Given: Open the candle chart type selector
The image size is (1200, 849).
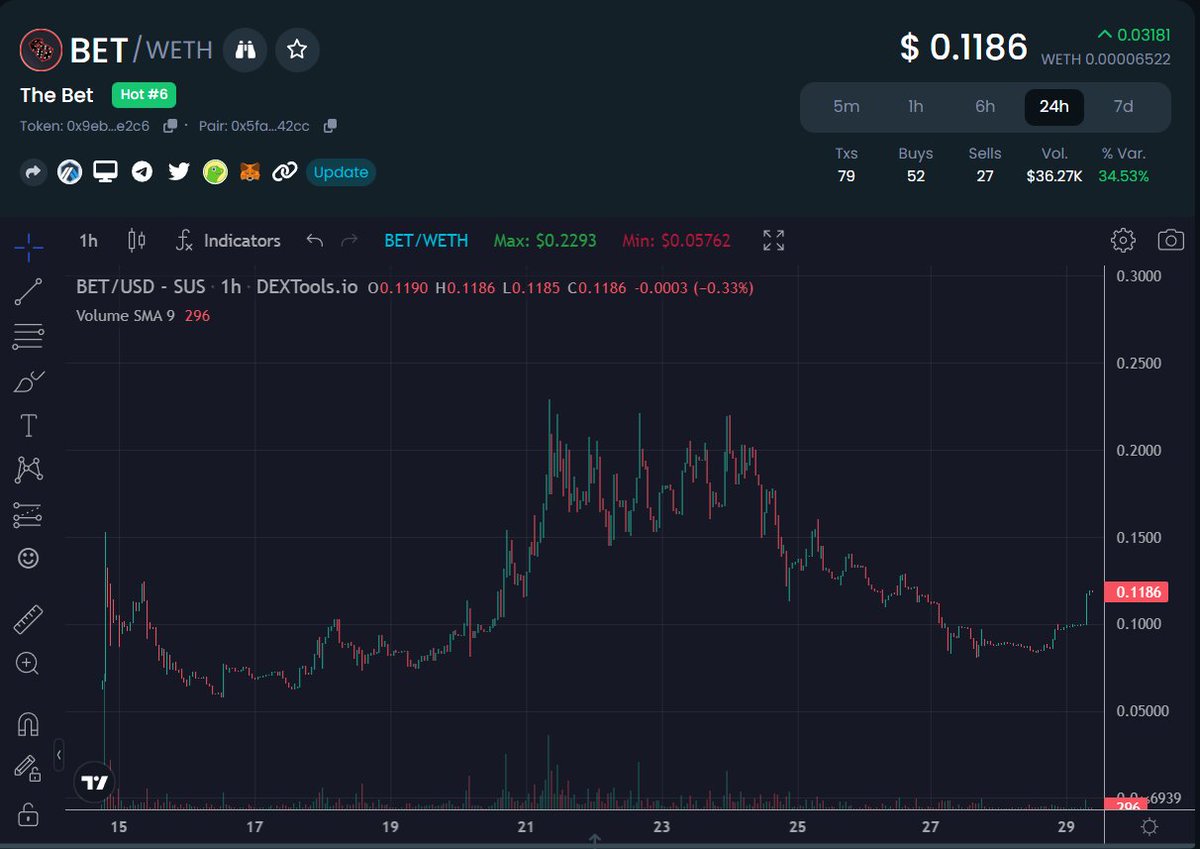Looking at the screenshot, I should coord(137,240).
